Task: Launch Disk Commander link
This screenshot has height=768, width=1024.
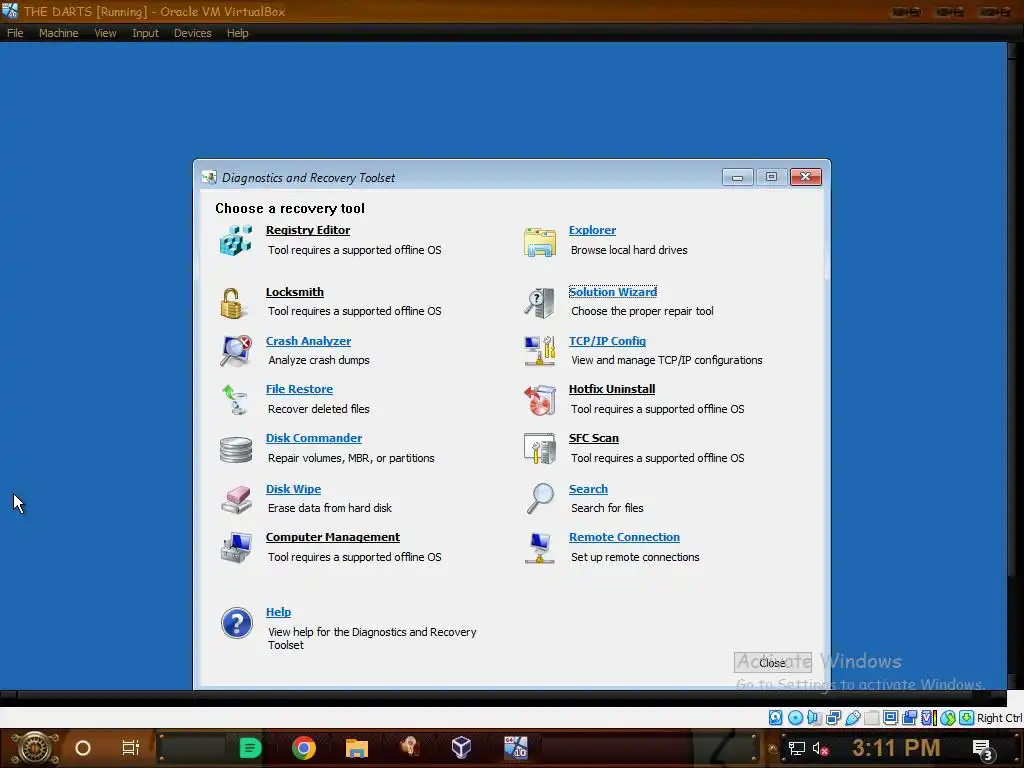Action: [313, 438]
